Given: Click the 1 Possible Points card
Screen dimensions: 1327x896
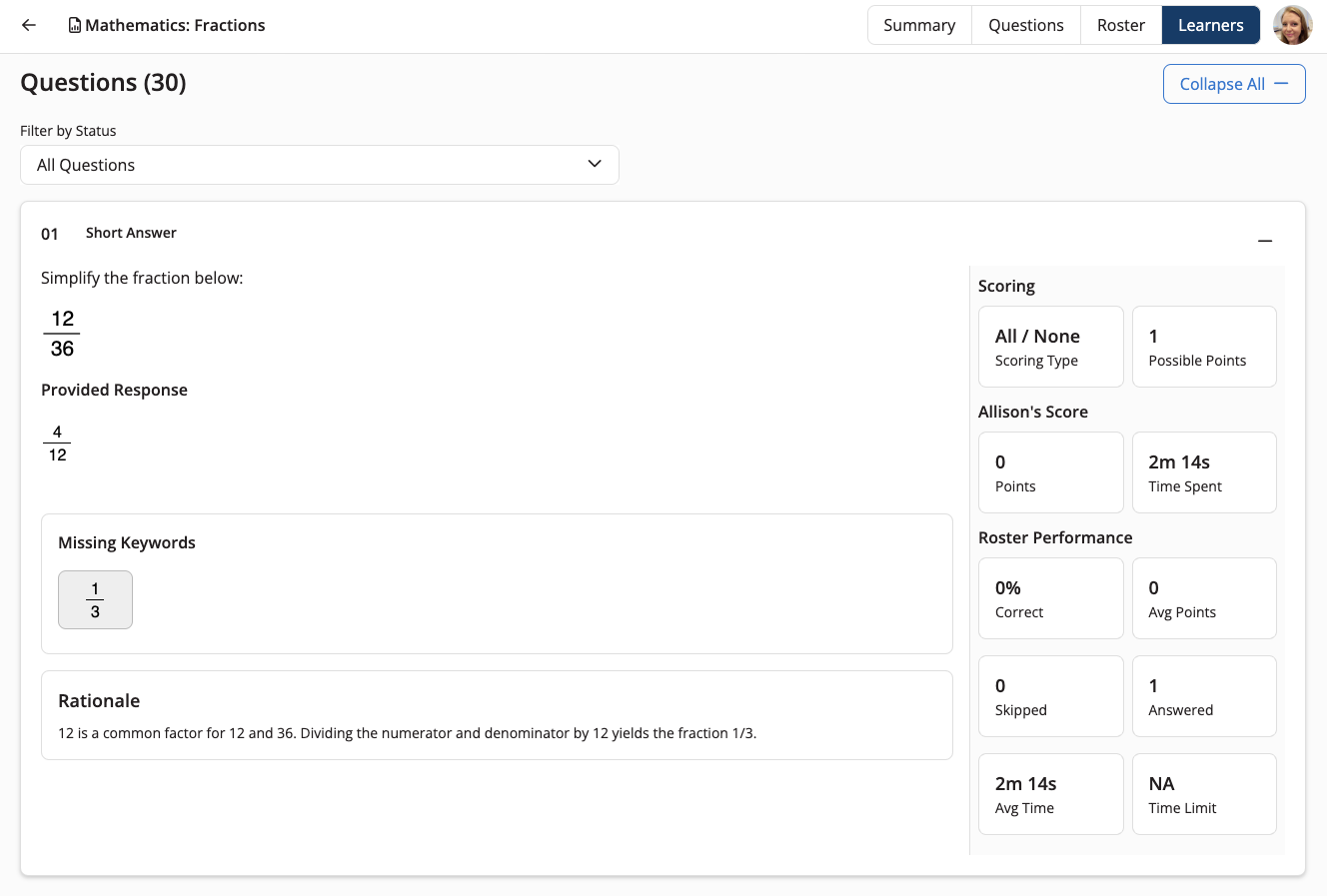Looking at the screenshot, I should (1204, 347).
